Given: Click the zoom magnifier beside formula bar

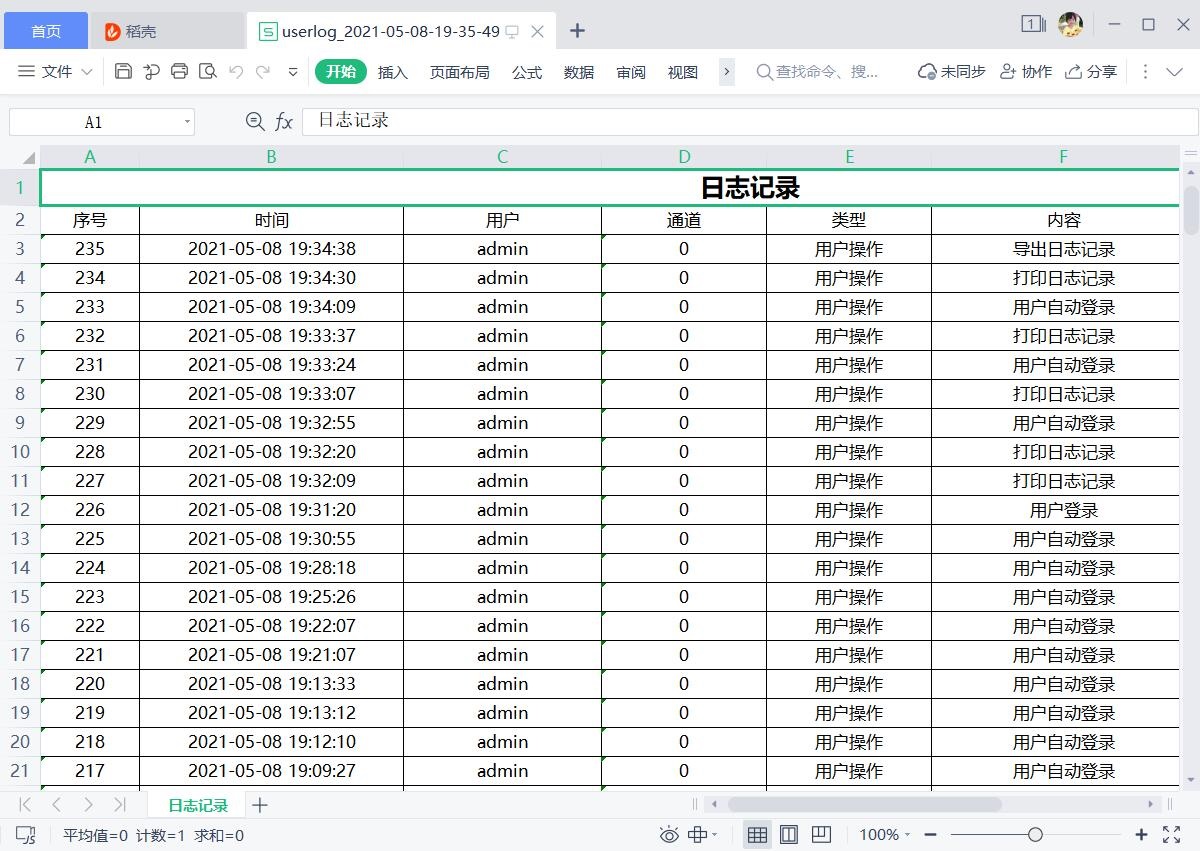Looking at the screenshot, I should click(x=255, y=122).
